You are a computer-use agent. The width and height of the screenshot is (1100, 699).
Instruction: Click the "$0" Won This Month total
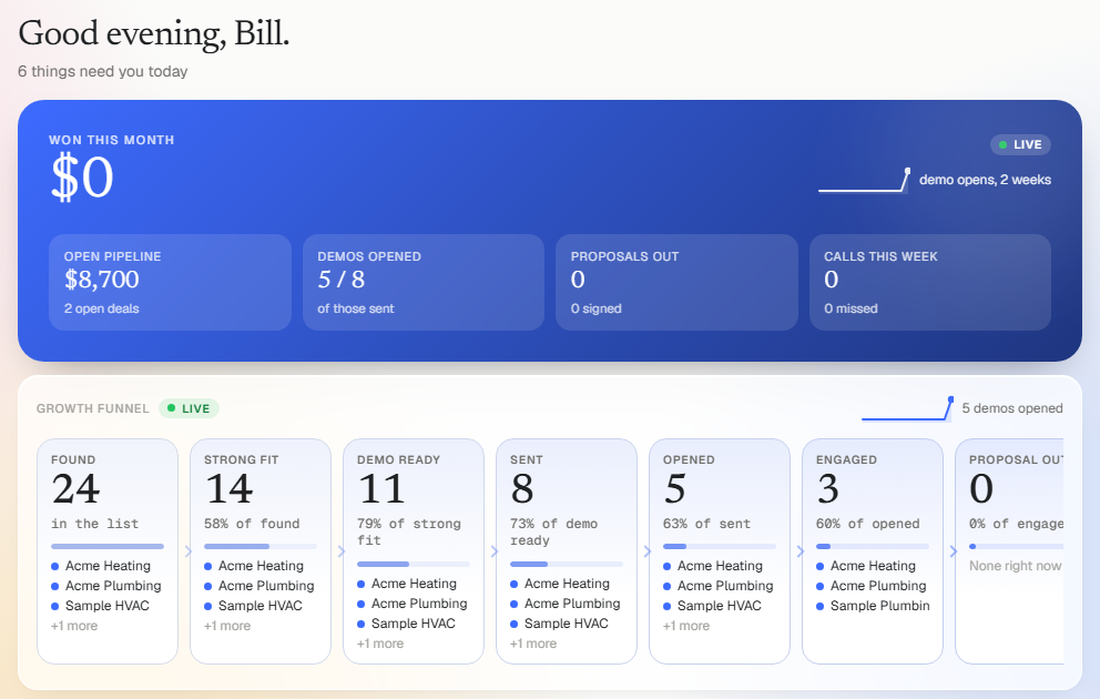point(81,178)
